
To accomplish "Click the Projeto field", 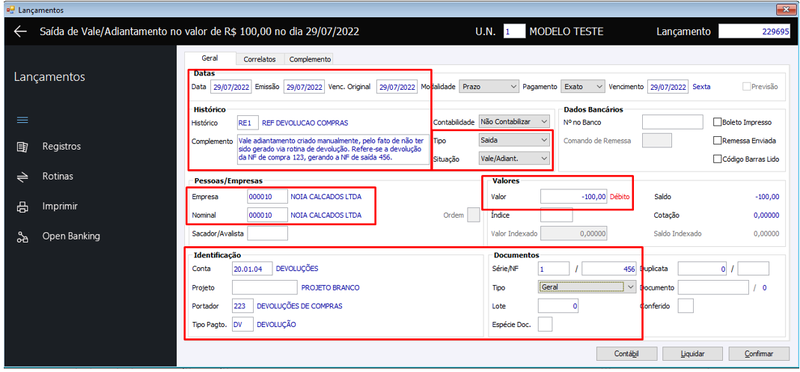I will click(264, 287).
